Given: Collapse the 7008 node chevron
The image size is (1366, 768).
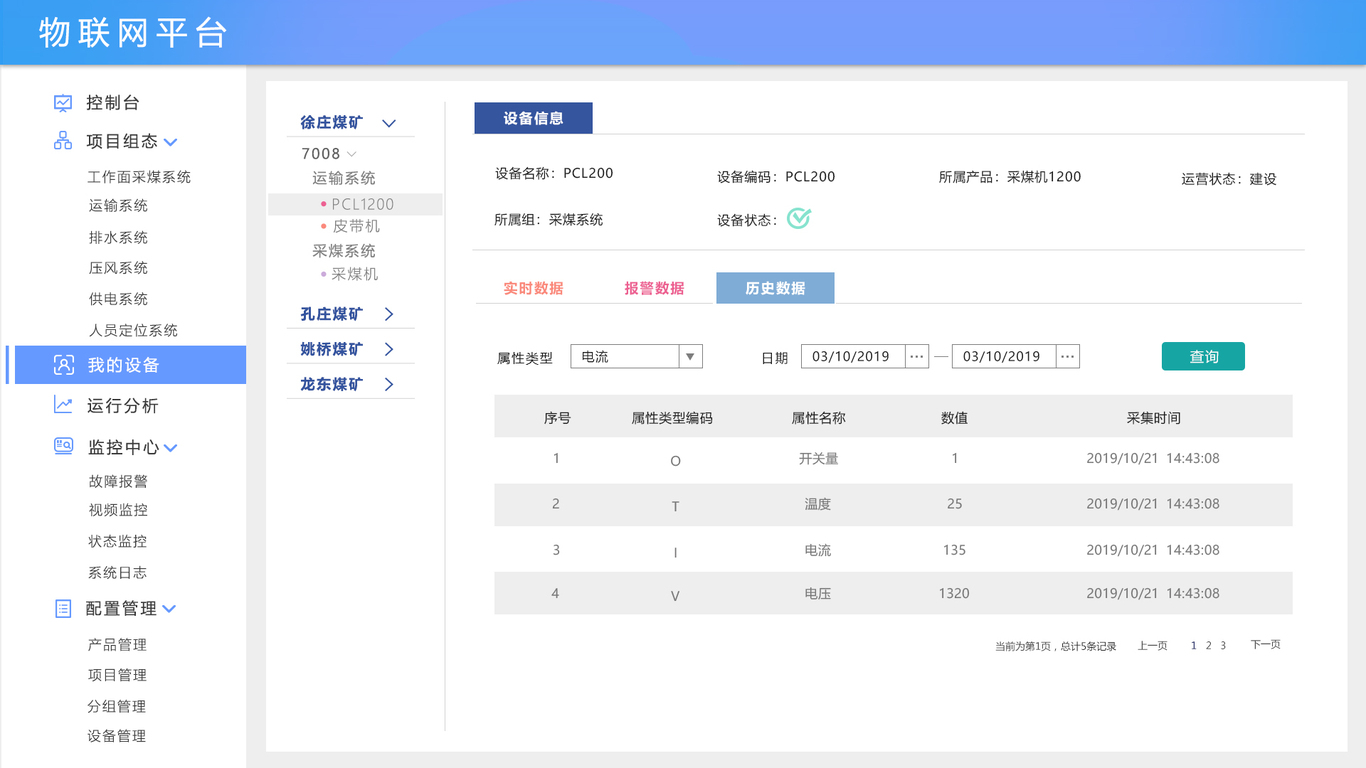Looking at the screenshot, I should pyautogui.click(x=351, y=154).
